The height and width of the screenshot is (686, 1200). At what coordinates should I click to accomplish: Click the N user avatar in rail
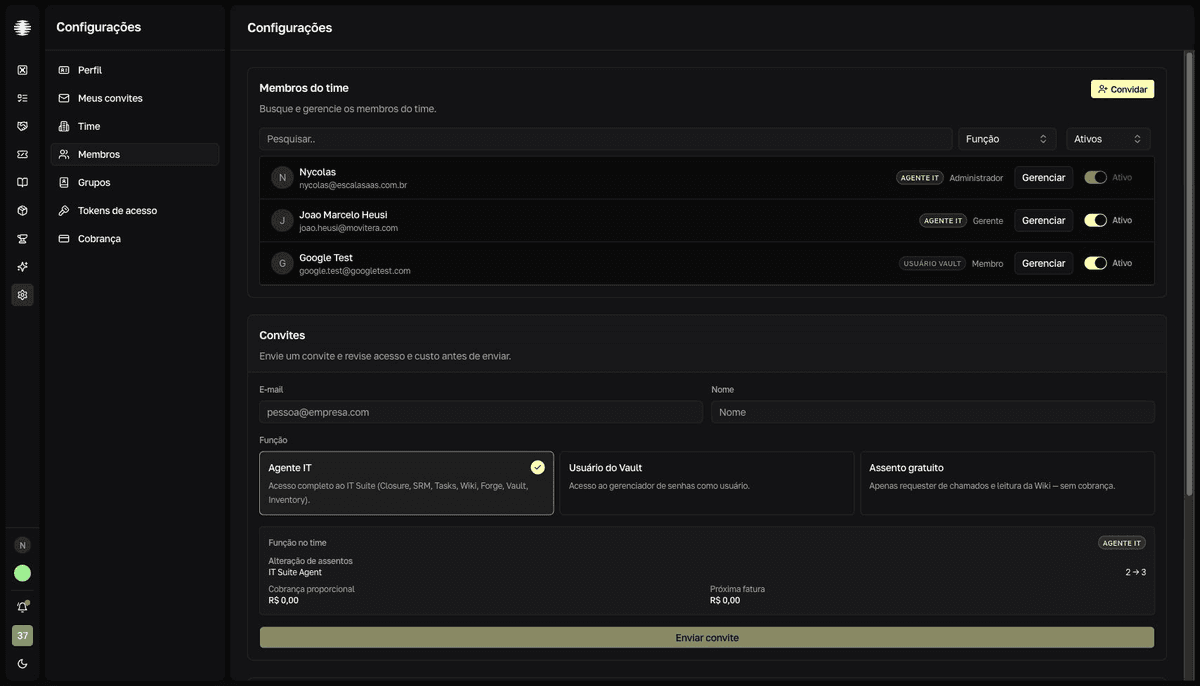pos(22,545)
